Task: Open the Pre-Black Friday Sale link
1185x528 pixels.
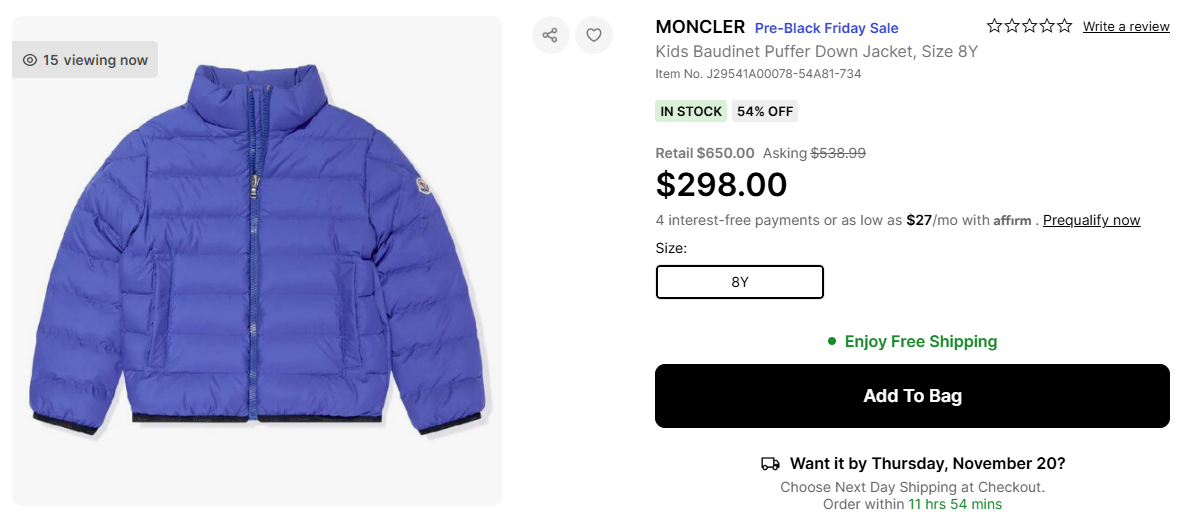Action: tap(826, 28)
